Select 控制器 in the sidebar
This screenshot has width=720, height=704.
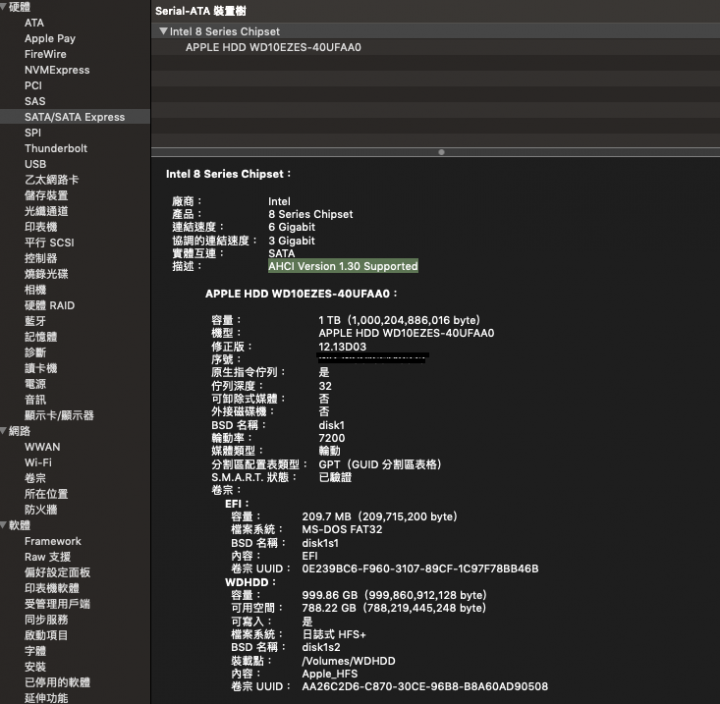click(40, 258)
